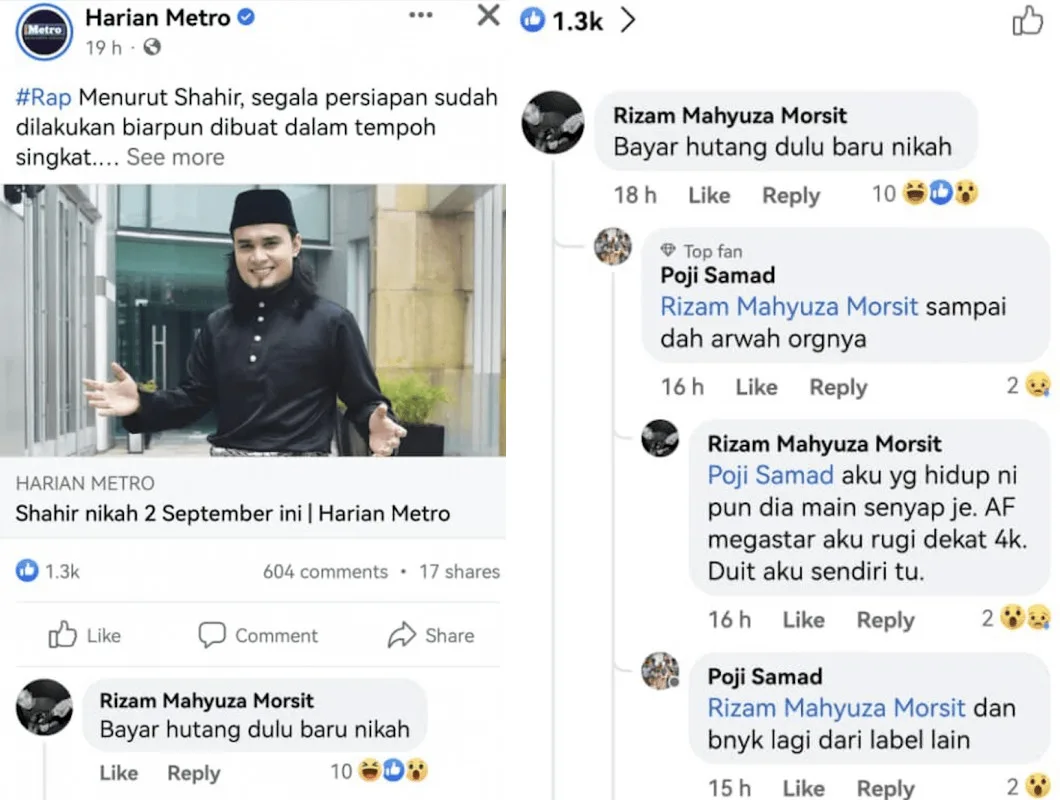Click thumbs-up outline icon at top right

pyautogui.click(x=1027, y=21)
